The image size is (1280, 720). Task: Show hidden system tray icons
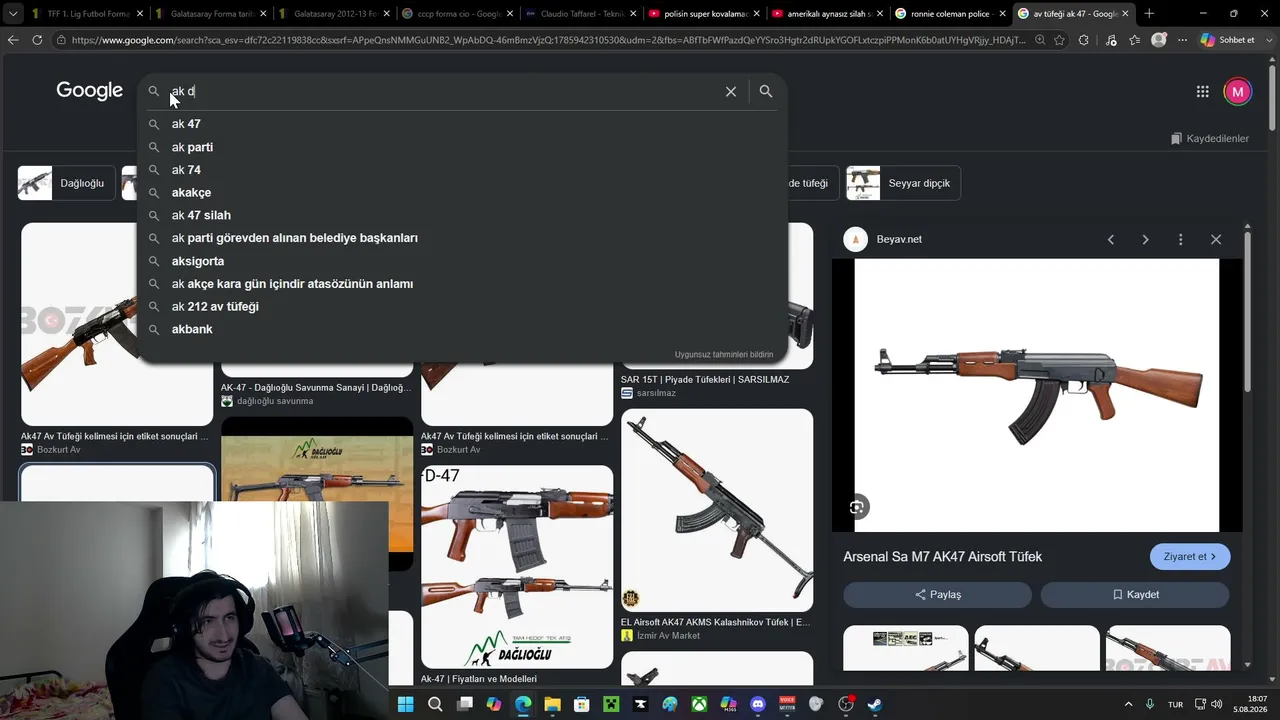(1129, 704)
